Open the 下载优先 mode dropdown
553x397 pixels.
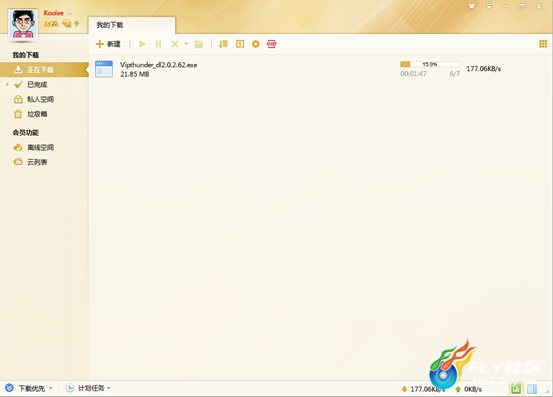[29, 388]
